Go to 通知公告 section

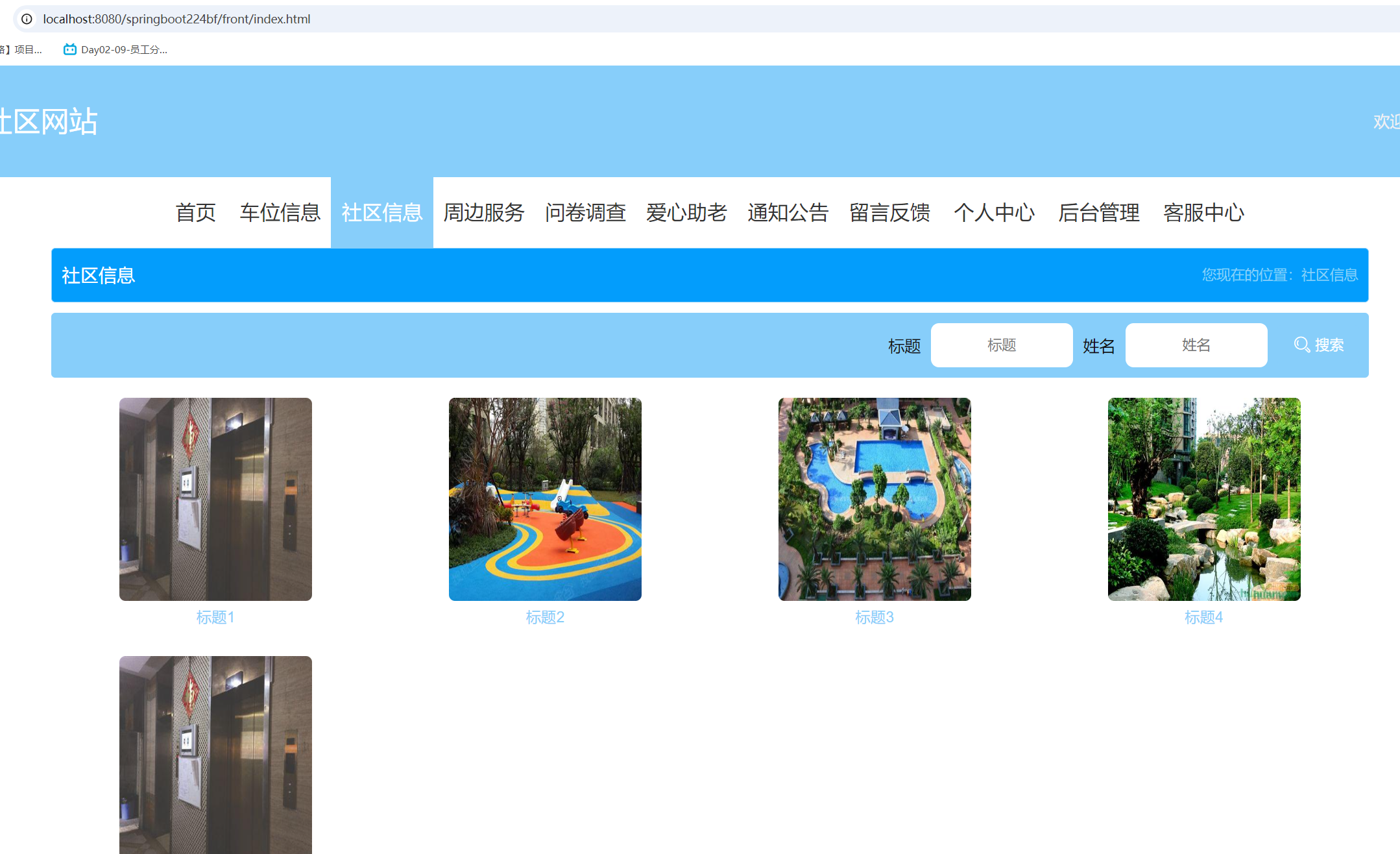coord(788,212)
